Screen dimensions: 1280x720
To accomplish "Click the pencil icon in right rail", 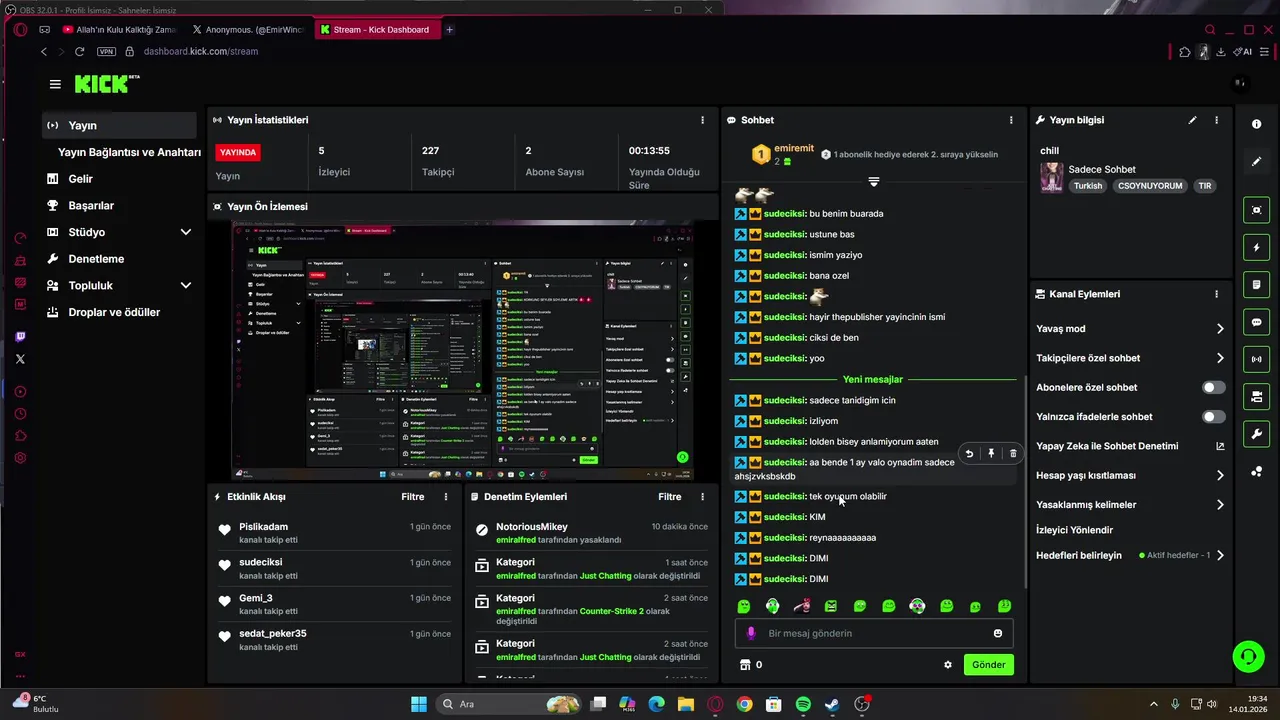I will (x=1257, y=161).
